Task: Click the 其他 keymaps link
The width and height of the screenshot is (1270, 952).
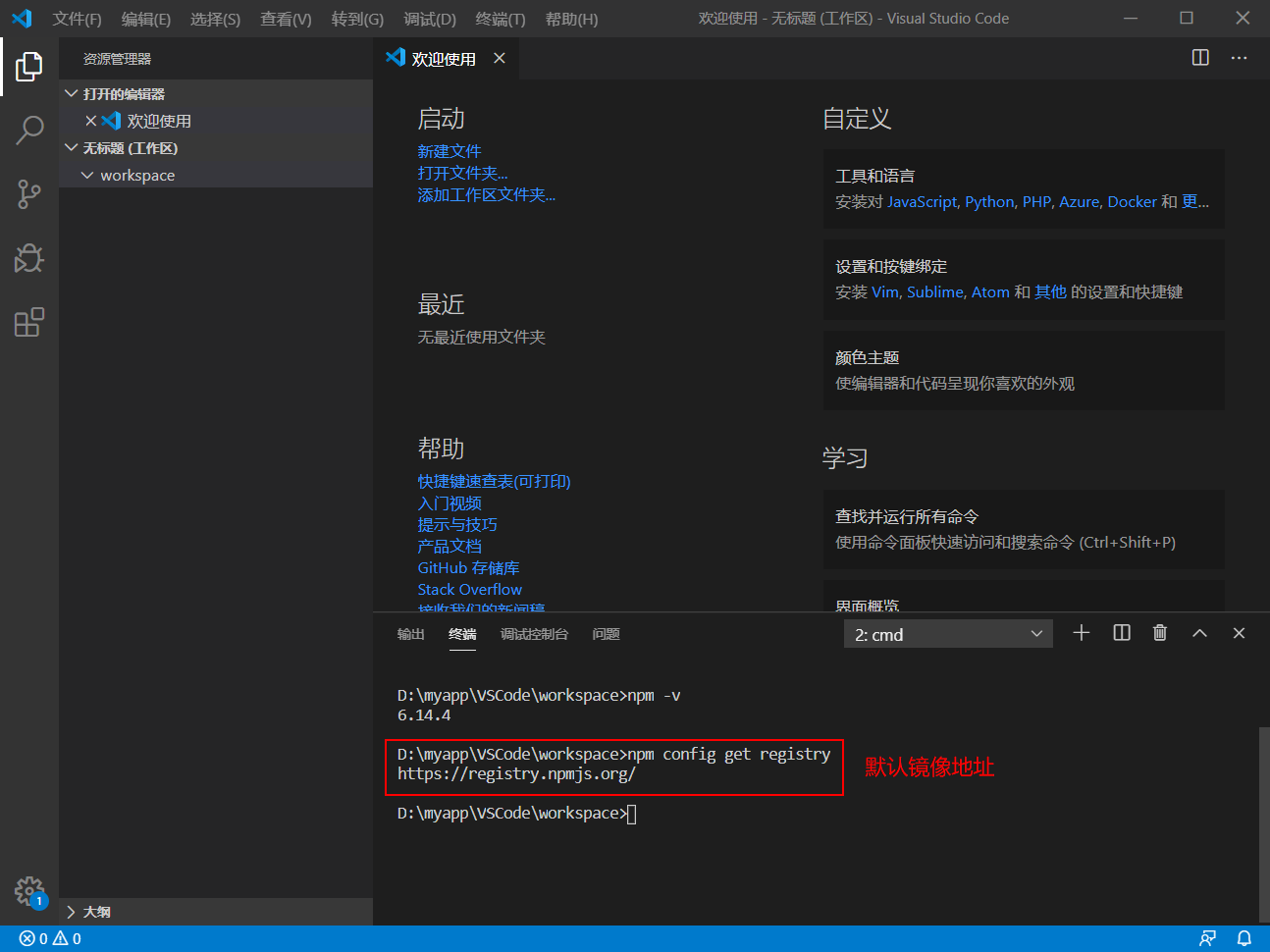Action: click(x=1050, y=291)
